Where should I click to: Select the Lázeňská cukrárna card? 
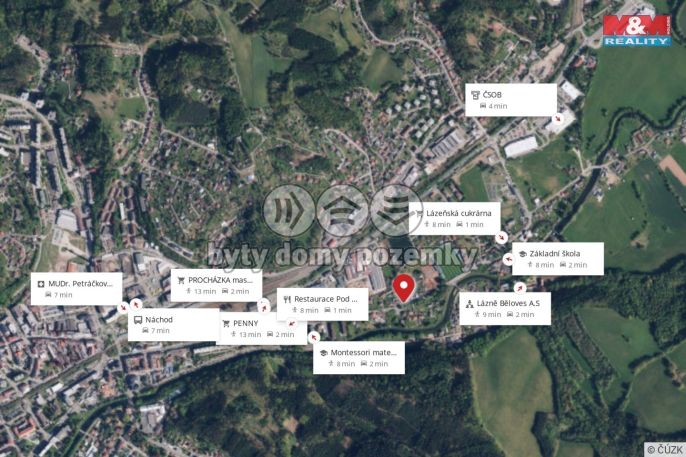[455, 219]
